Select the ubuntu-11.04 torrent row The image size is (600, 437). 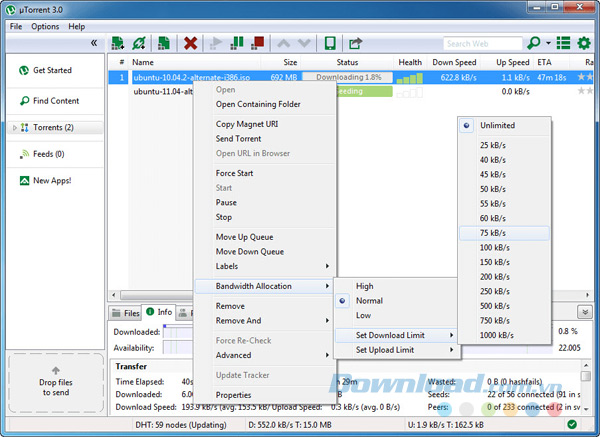click(163, 91)
